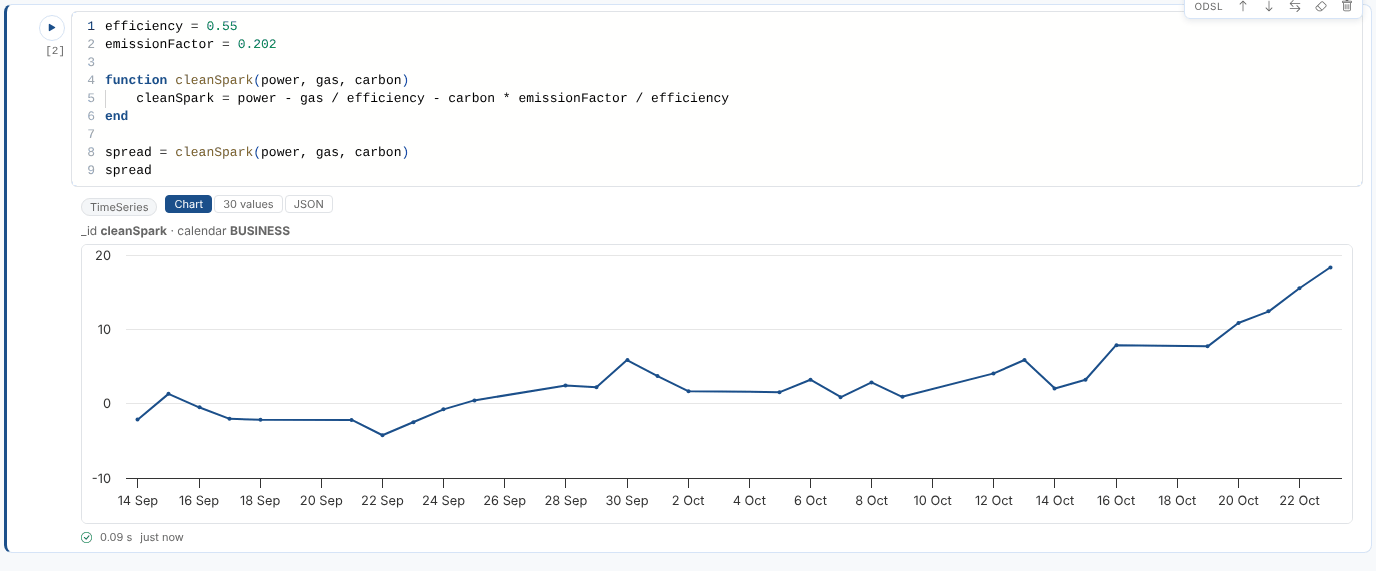Click the 'calendar BUSINESS' label
This screenshot has height=571, width=1376.
coord(233,231)
